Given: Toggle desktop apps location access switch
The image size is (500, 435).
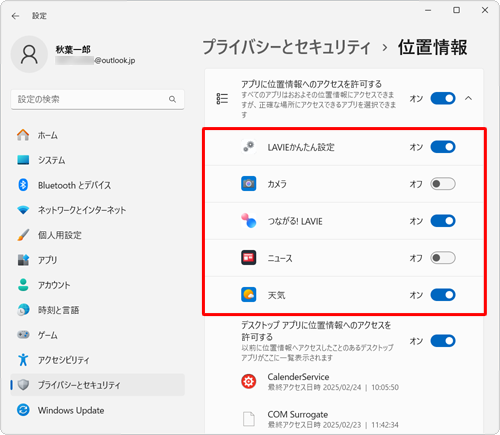Looking at the screenshot, I should pos(443,341).
